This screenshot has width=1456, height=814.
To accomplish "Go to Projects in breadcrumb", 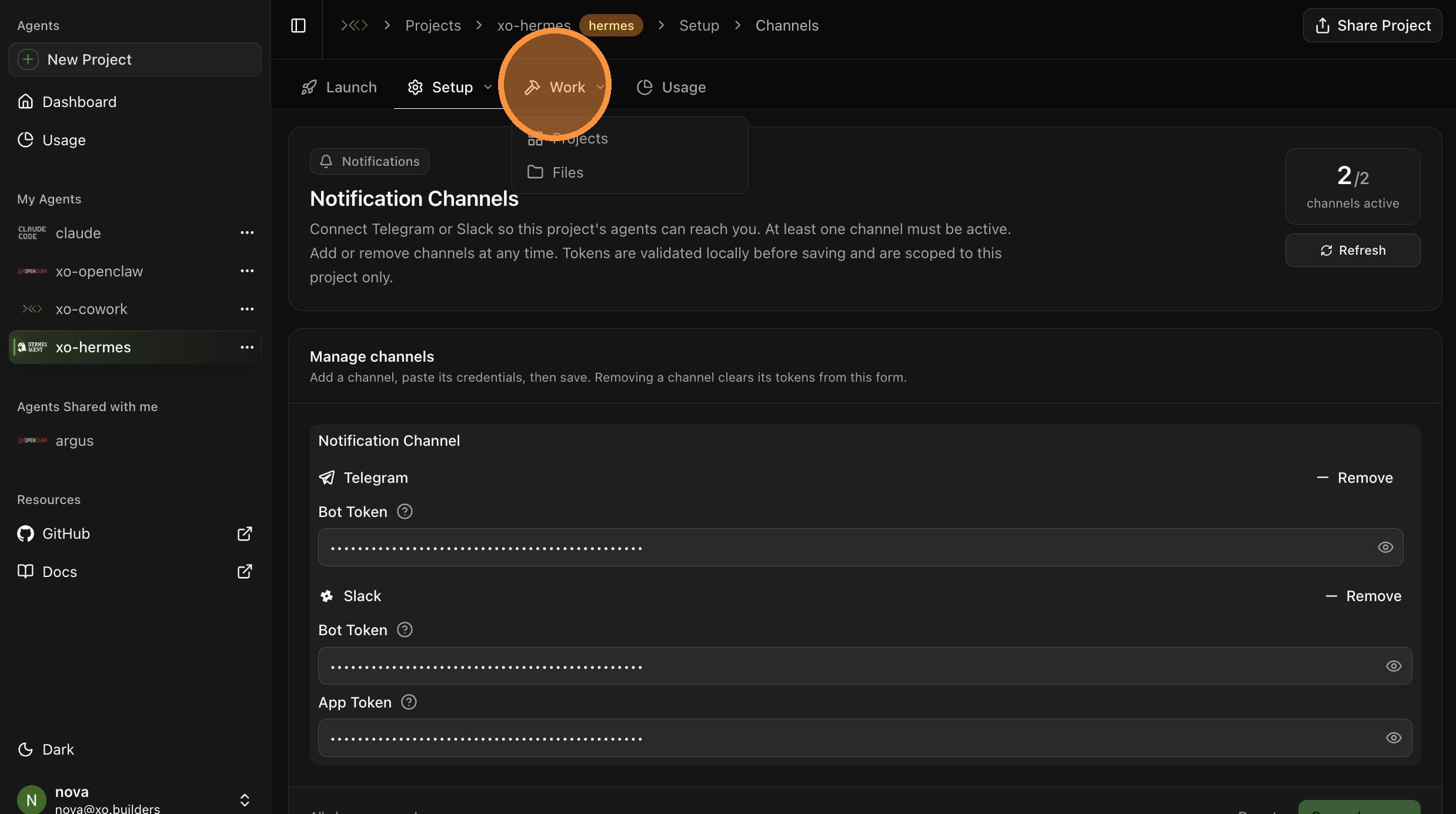I will tap(433, 25).
